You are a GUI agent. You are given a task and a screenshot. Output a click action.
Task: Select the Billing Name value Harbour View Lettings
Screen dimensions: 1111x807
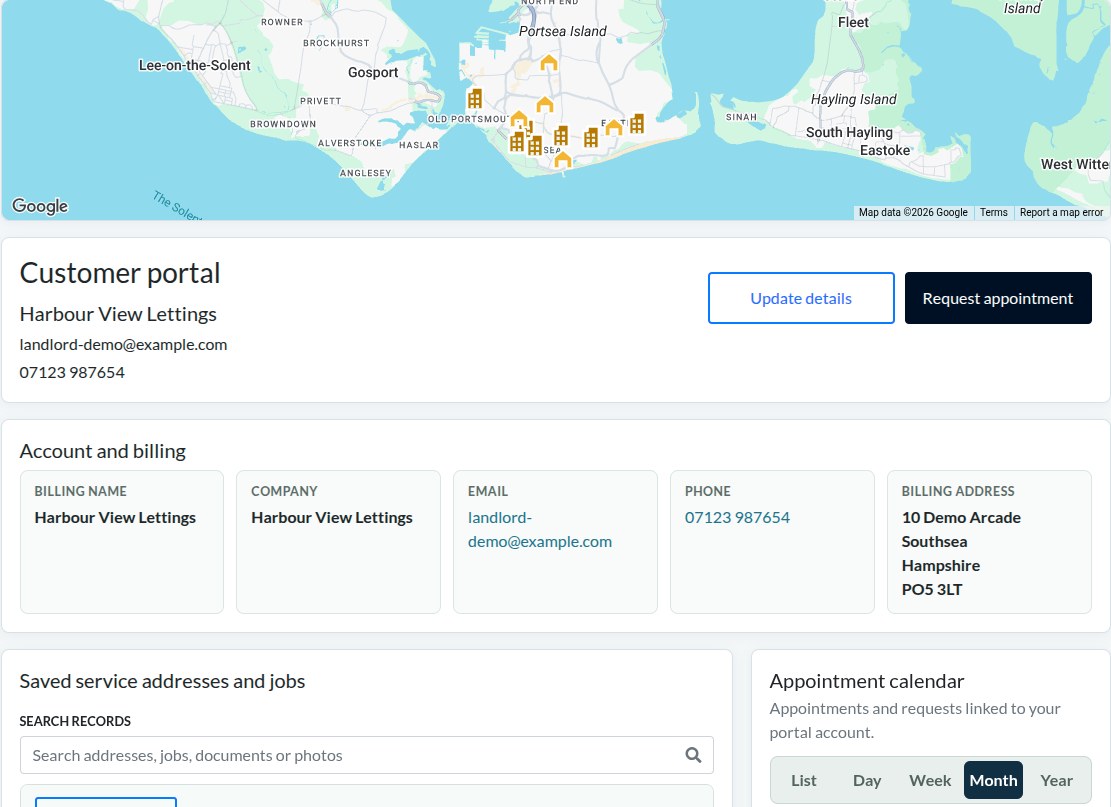tap(115, 518)
